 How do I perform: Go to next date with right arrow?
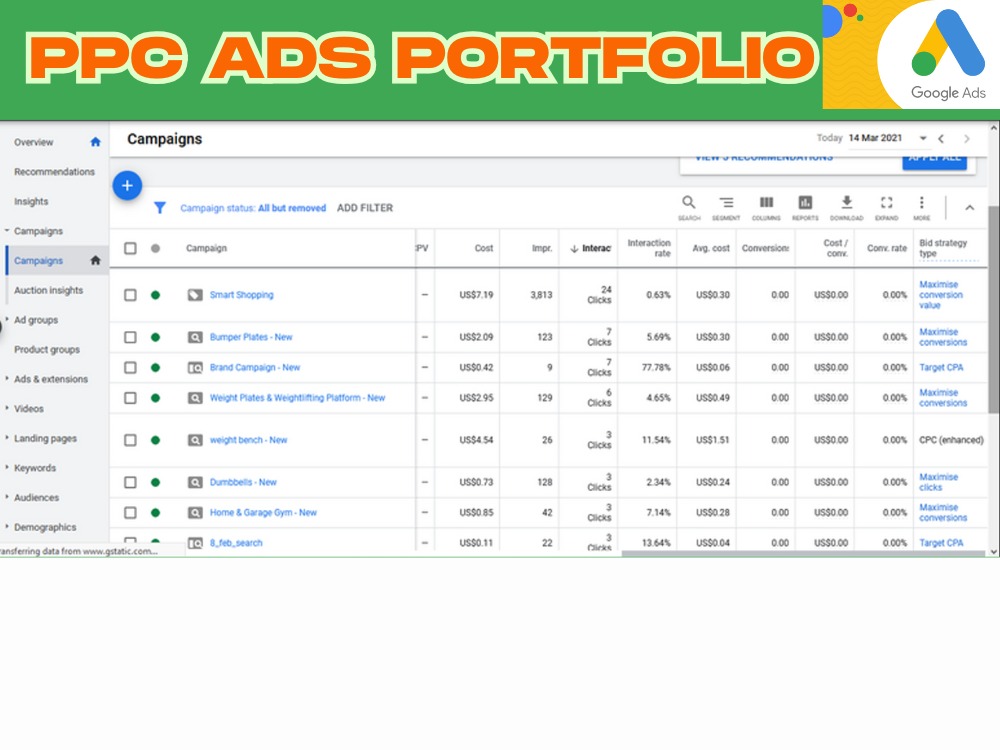coord(967,138)
